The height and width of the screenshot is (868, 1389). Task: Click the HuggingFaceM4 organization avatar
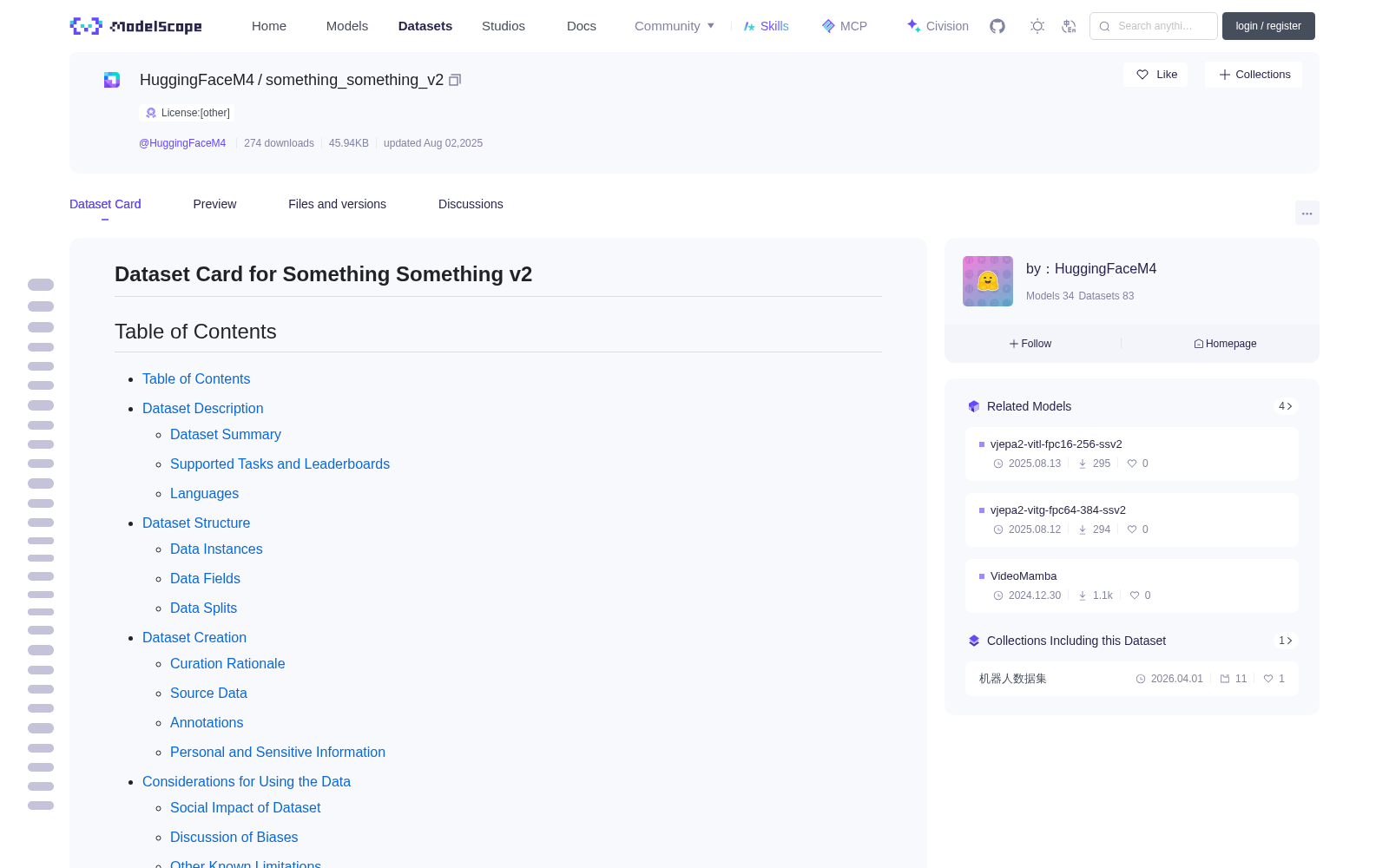(x=988, y=281)
